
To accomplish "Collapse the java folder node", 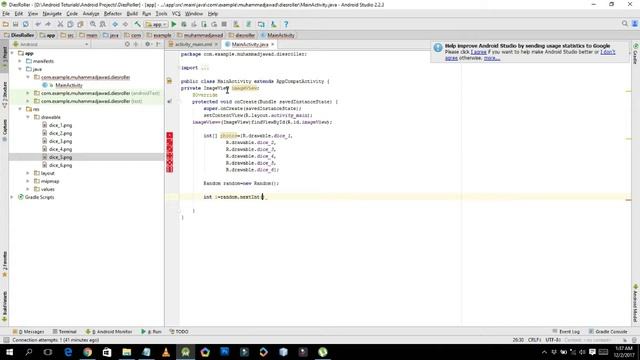I will pos(20,69).
